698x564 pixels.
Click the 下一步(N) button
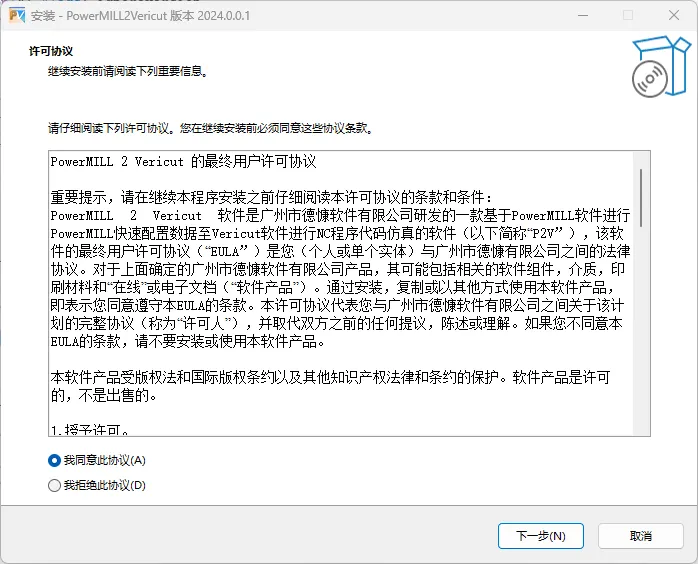pyautogui.click(x=540, y=536)
